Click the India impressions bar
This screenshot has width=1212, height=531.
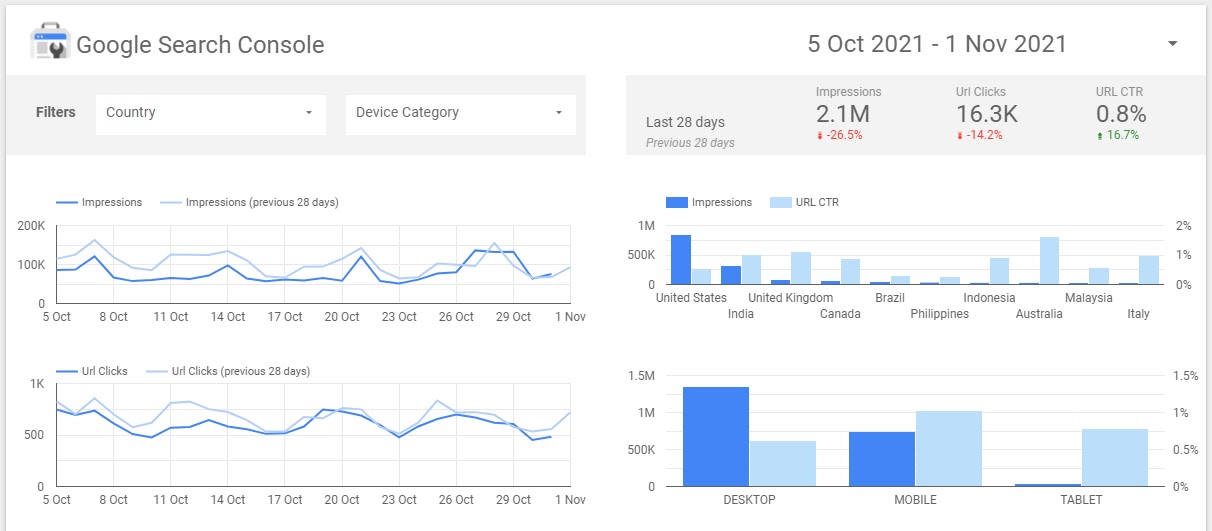[731, 275]
